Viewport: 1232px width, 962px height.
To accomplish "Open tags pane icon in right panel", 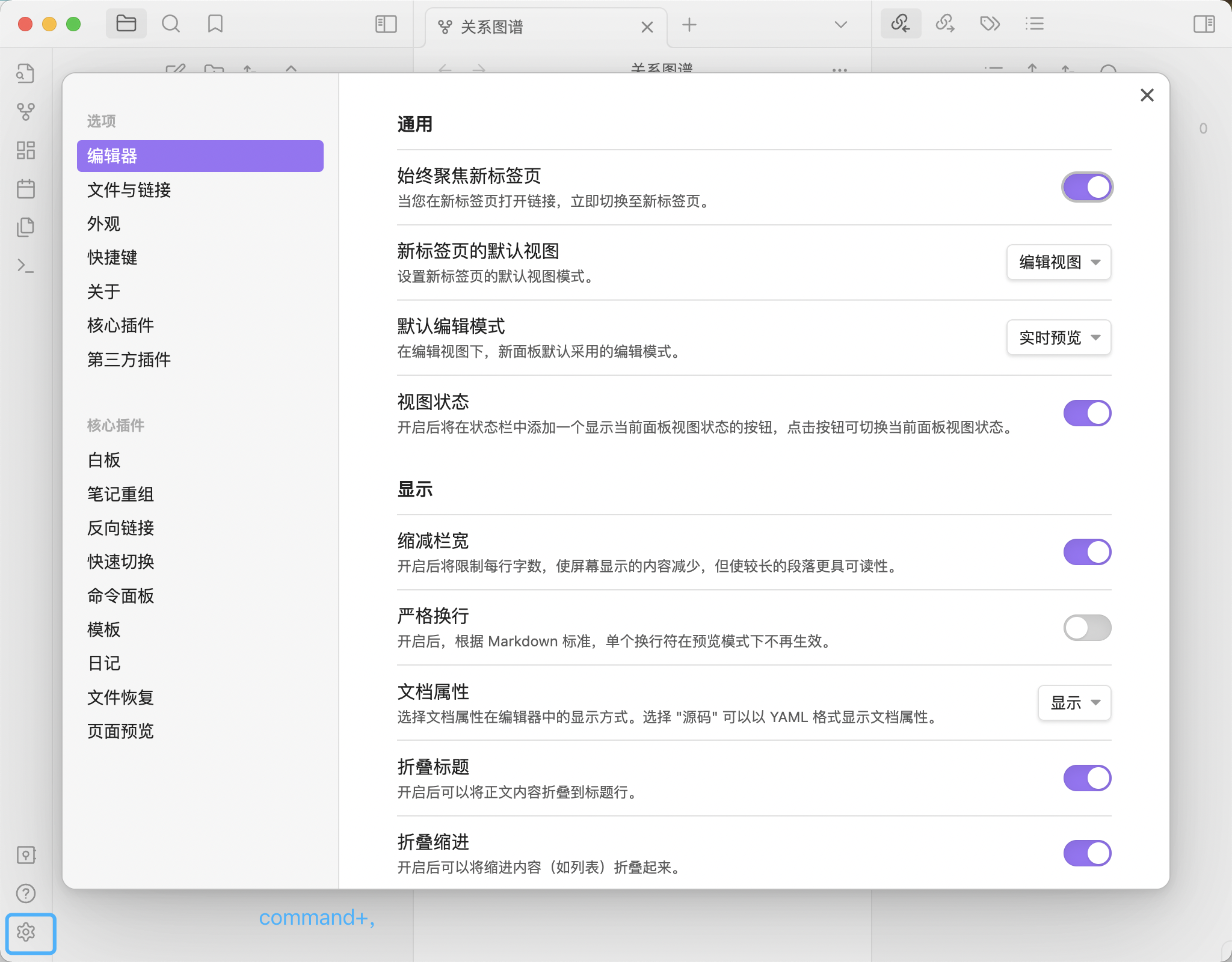I will (x=990, y=24).
